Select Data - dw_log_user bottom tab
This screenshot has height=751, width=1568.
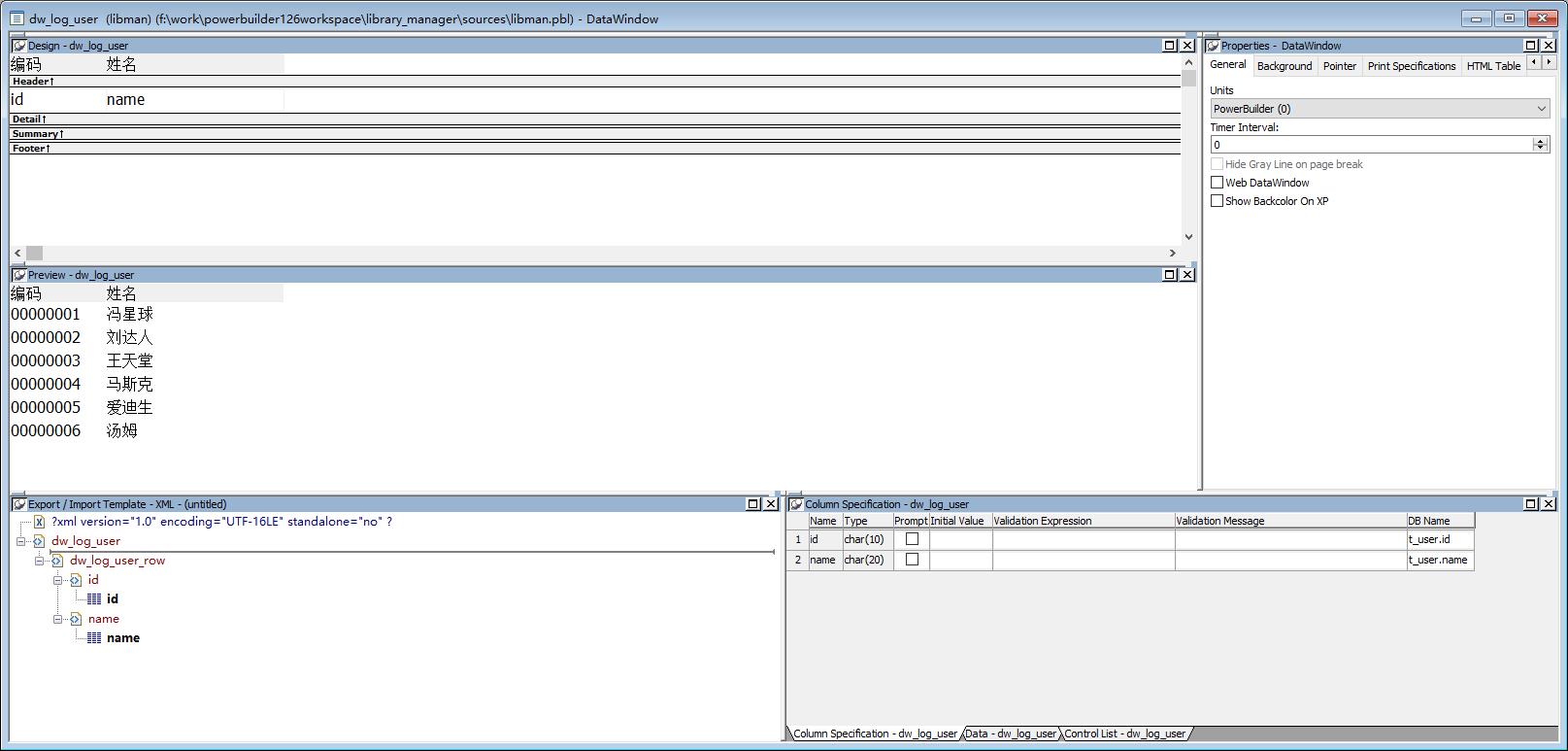tap(1011, 734)
